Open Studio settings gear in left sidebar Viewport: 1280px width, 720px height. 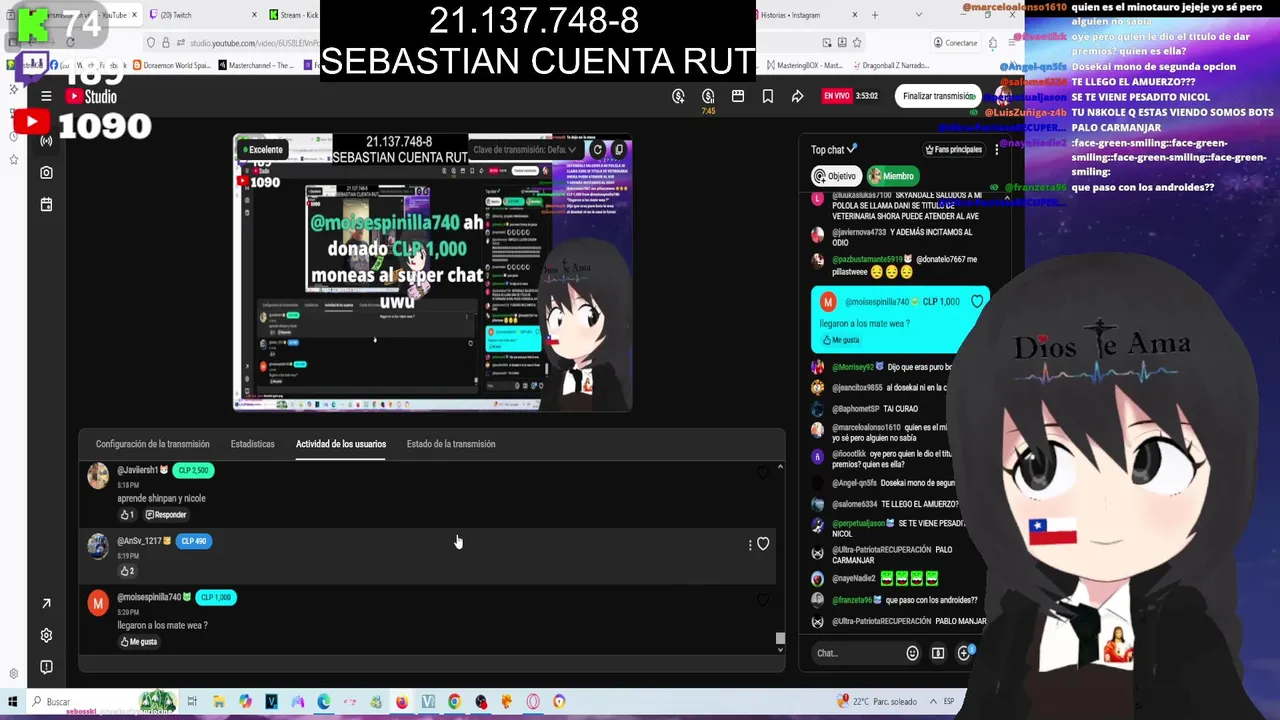[x=46, y=635]
